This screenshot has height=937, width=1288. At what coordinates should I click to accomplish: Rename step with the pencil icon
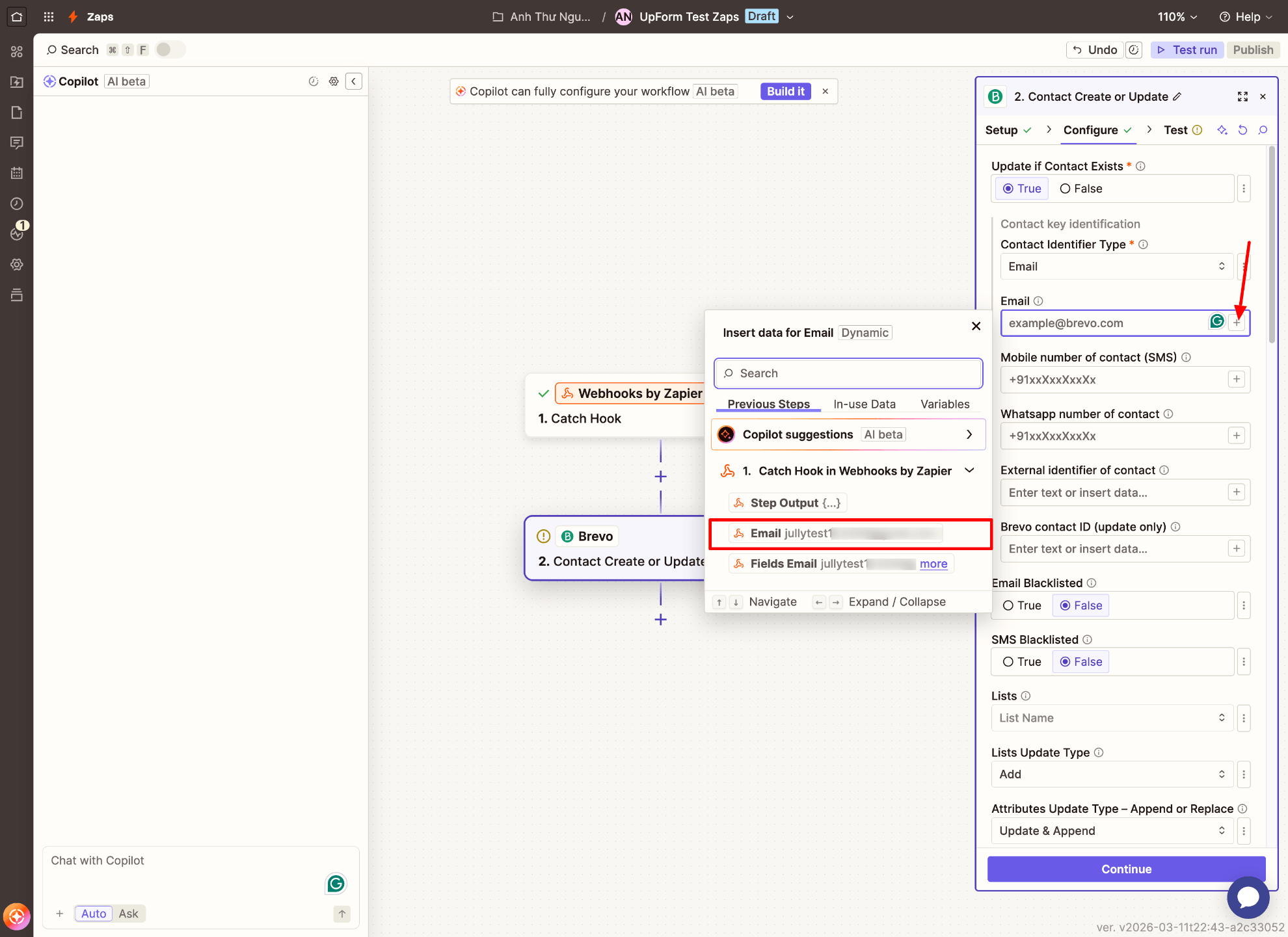(x=1177, y=97)
